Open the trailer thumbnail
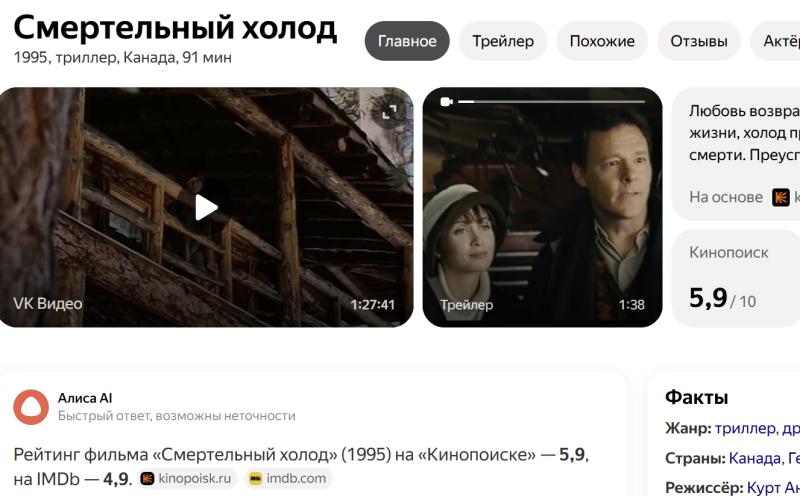Image resolution: width=800 pixels, height=496 pixels. point(542,207)
